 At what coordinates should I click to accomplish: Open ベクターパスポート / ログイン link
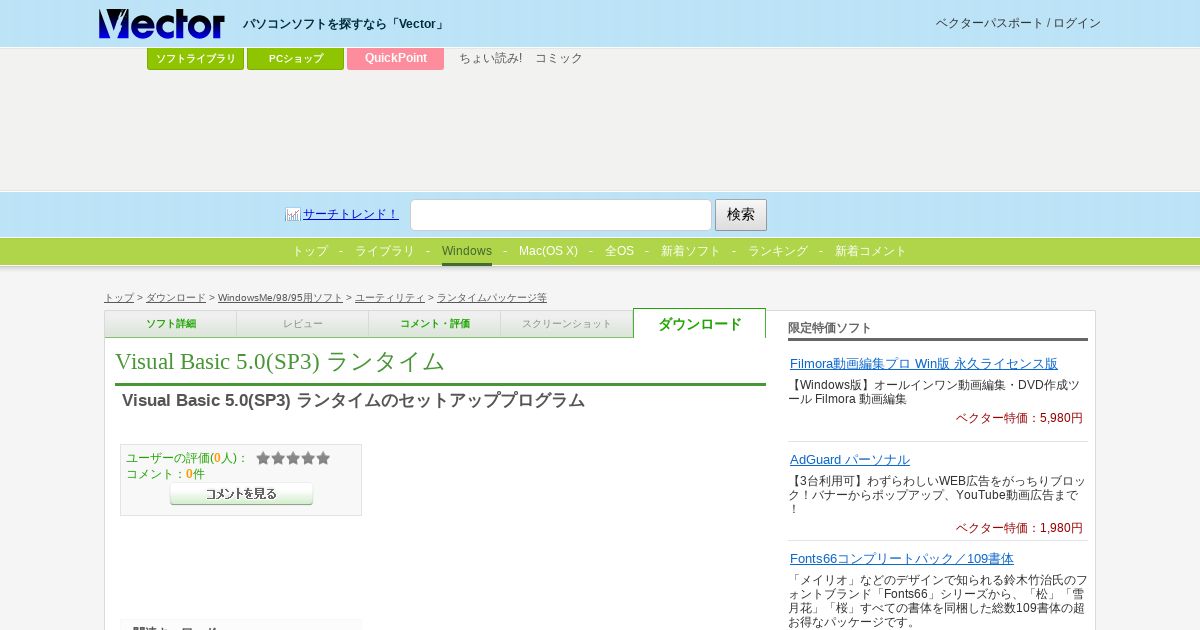[x=1018, y=23]
